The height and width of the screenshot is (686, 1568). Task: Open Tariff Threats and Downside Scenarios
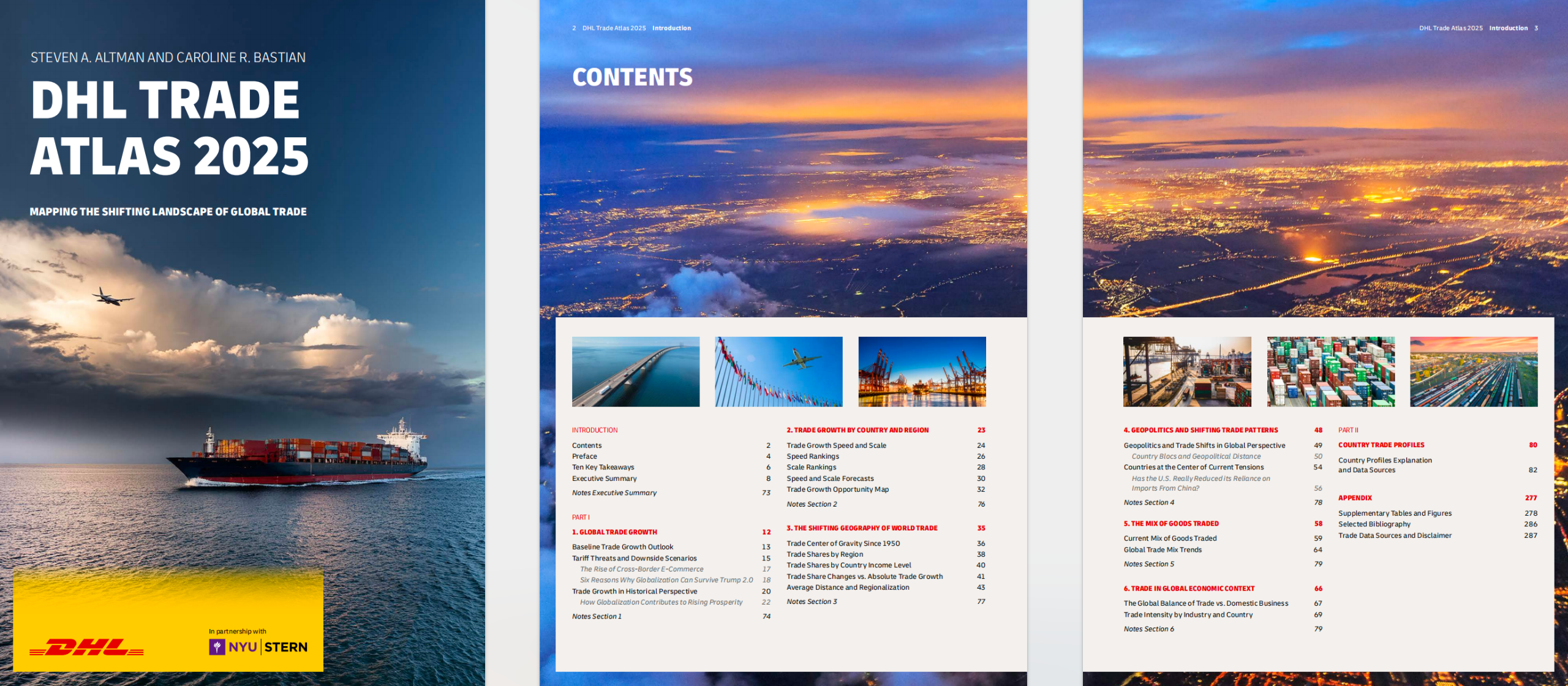(x=671, y=558)
